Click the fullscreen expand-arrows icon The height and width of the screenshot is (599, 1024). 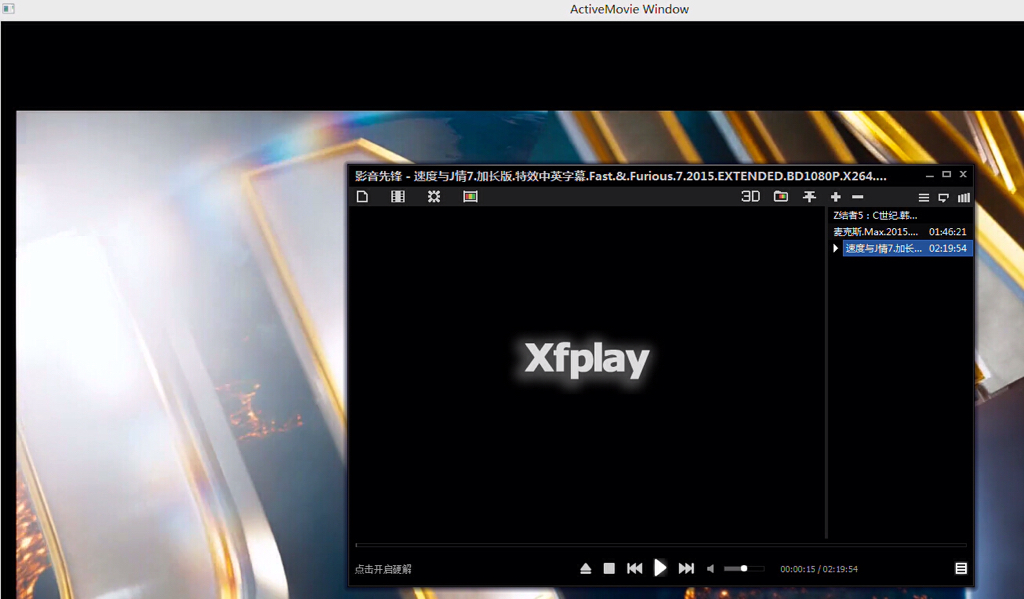coord(434,197)
